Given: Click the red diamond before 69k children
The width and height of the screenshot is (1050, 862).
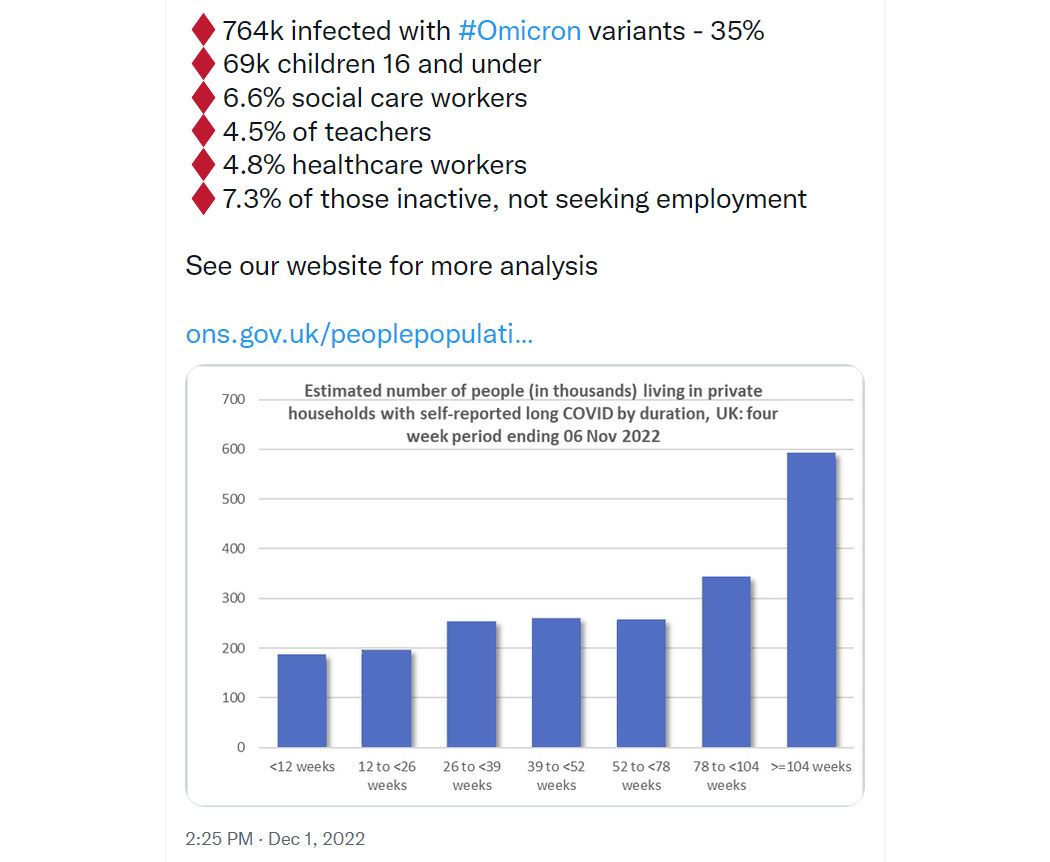Looking at the screenshot, I should (x=203, y=64).
